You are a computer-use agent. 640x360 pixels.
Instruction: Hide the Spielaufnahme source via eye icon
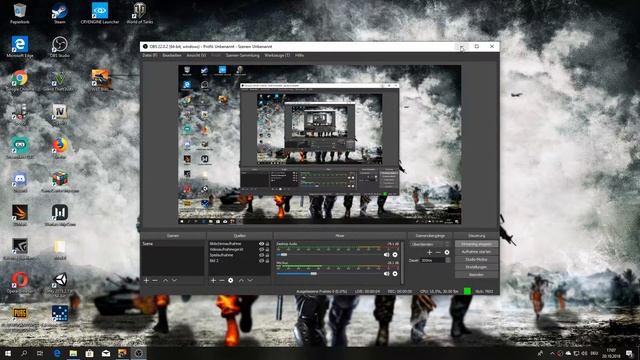[x=261, y=255]
